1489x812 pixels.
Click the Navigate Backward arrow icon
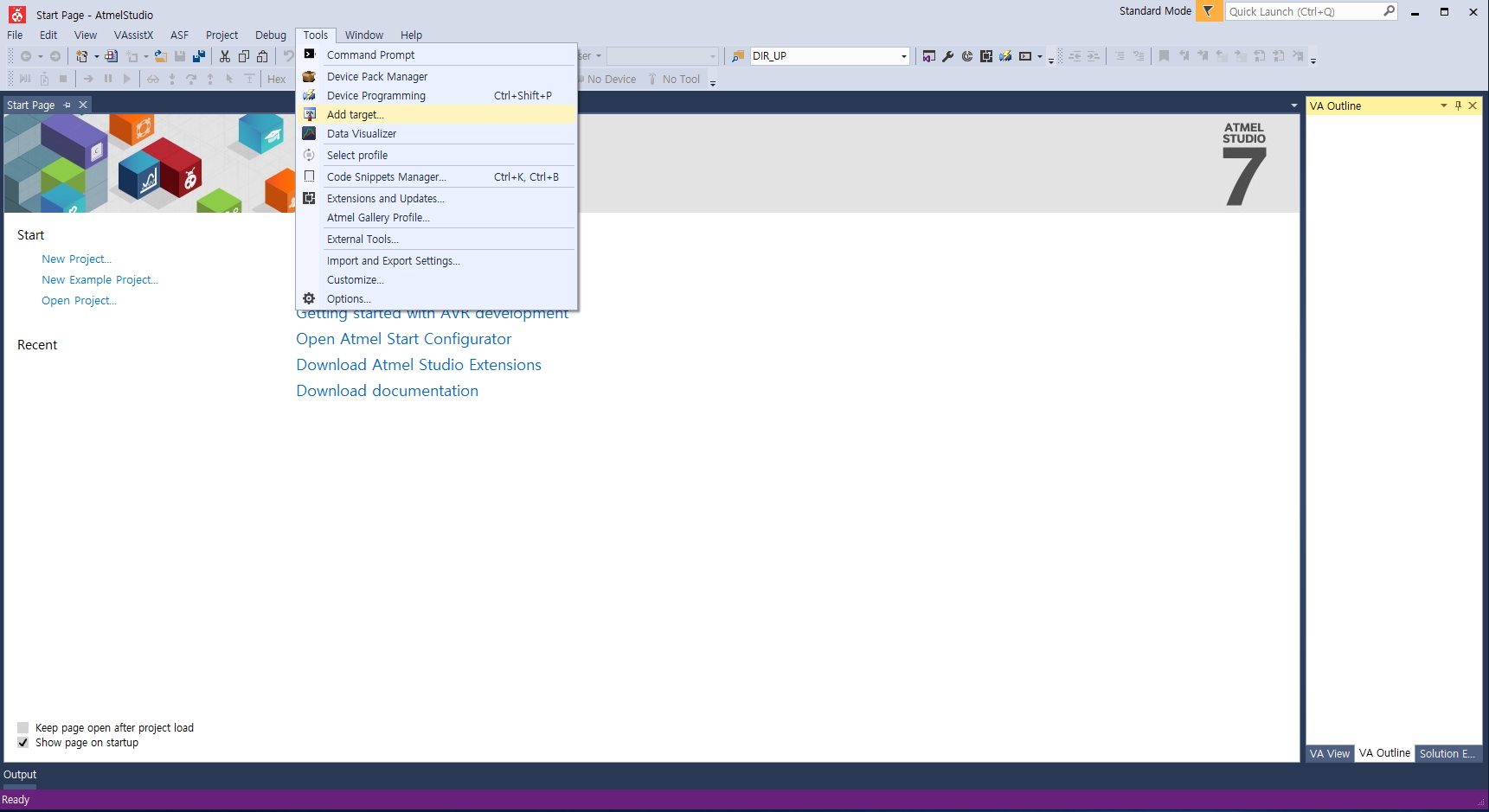coord(26,56)
